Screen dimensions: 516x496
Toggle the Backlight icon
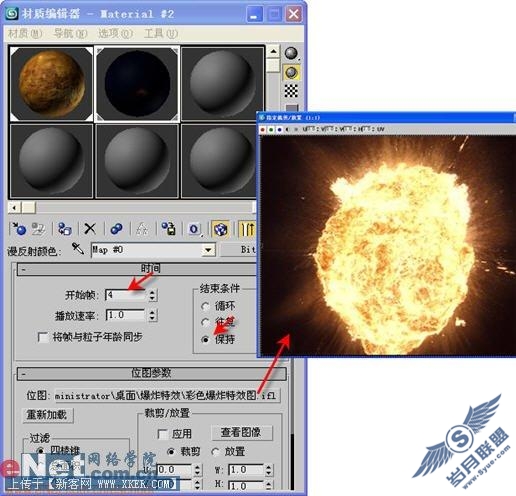click(291, 72)
